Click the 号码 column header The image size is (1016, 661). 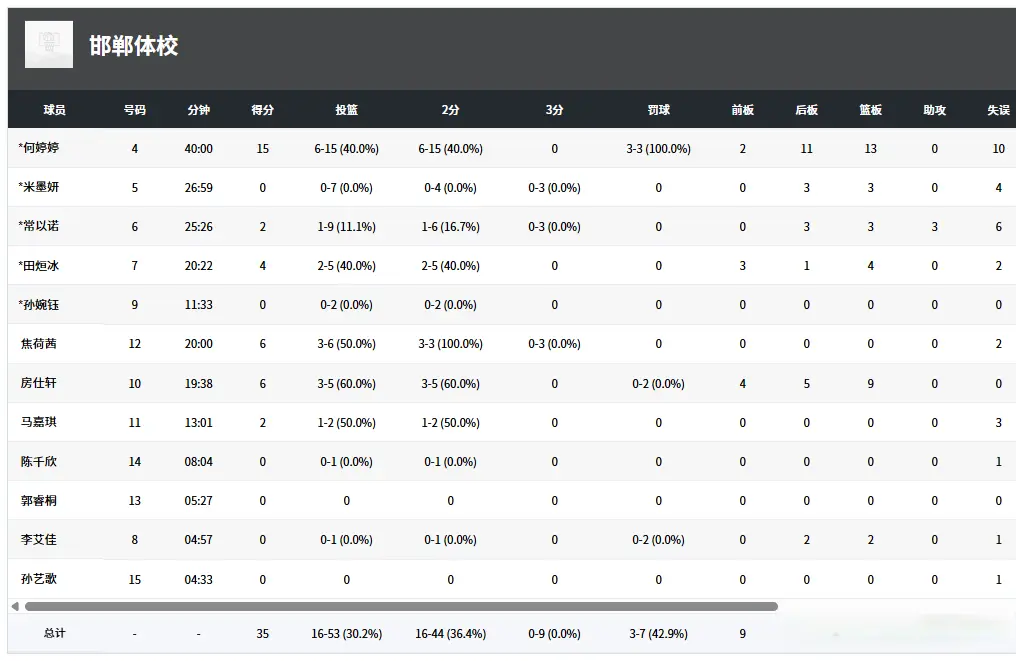pyautogui.click(x=135, y=110)
